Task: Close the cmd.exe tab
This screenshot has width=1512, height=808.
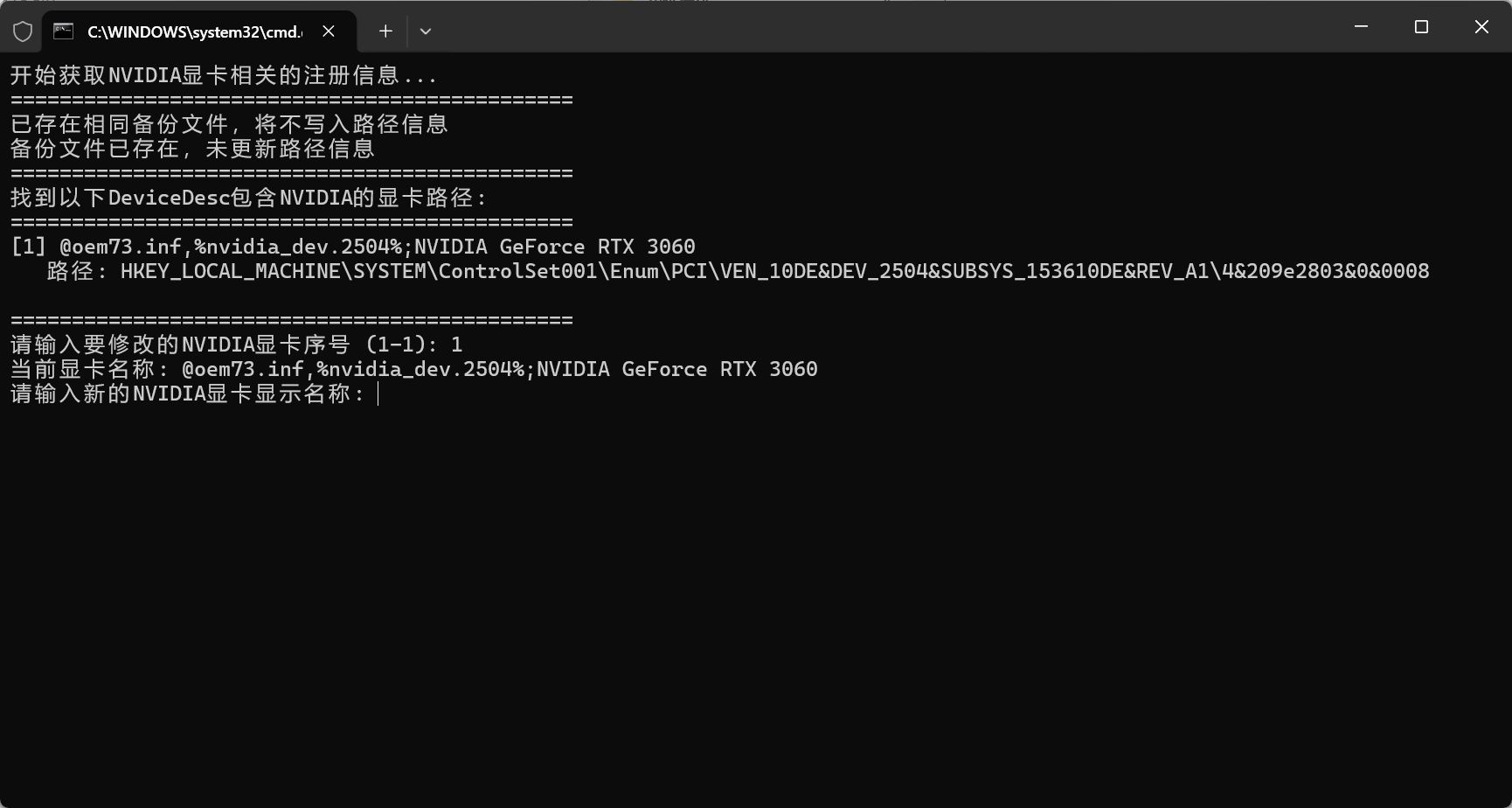Action: [329, 31]
